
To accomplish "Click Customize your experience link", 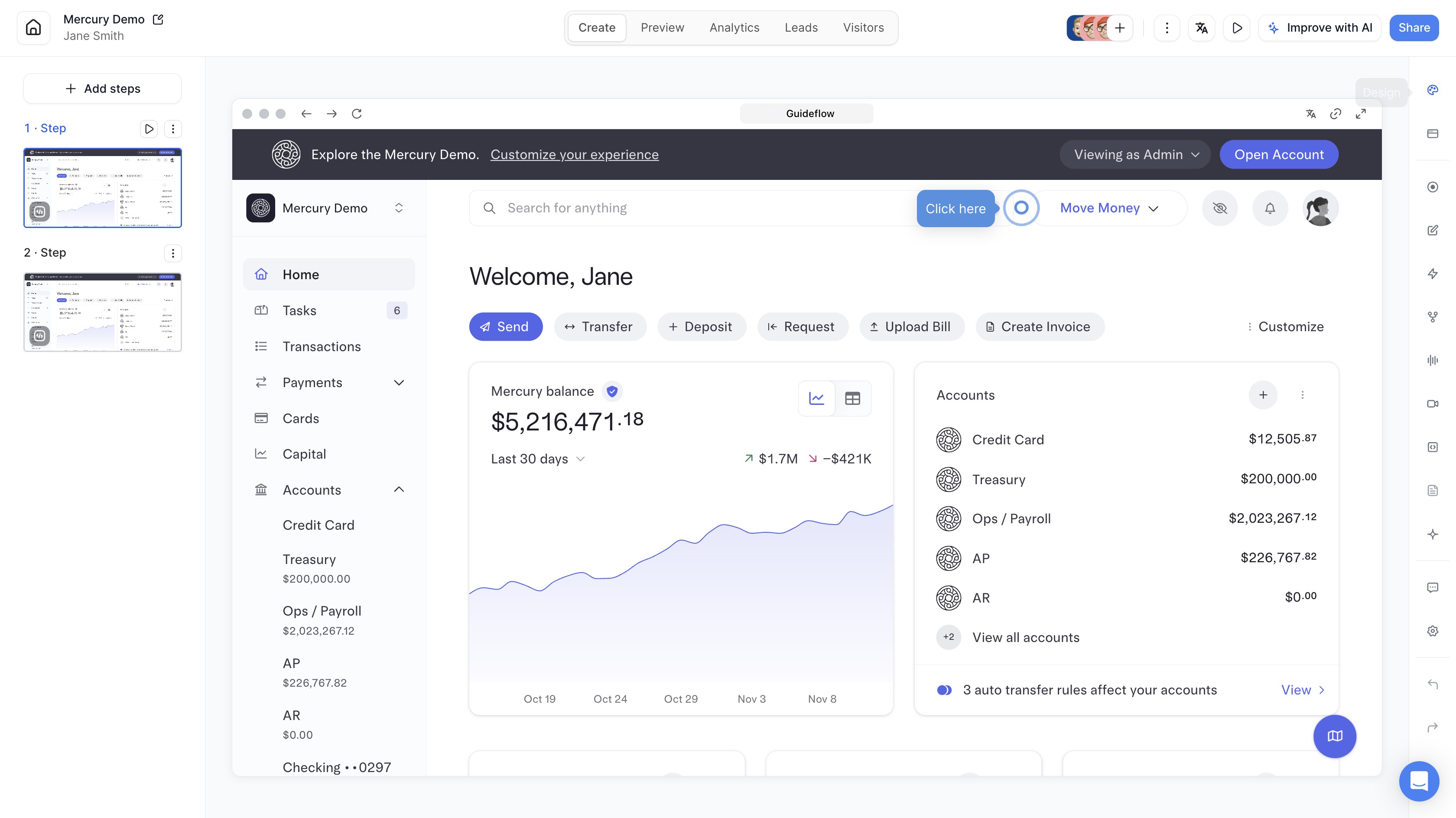I will point(574,154).
